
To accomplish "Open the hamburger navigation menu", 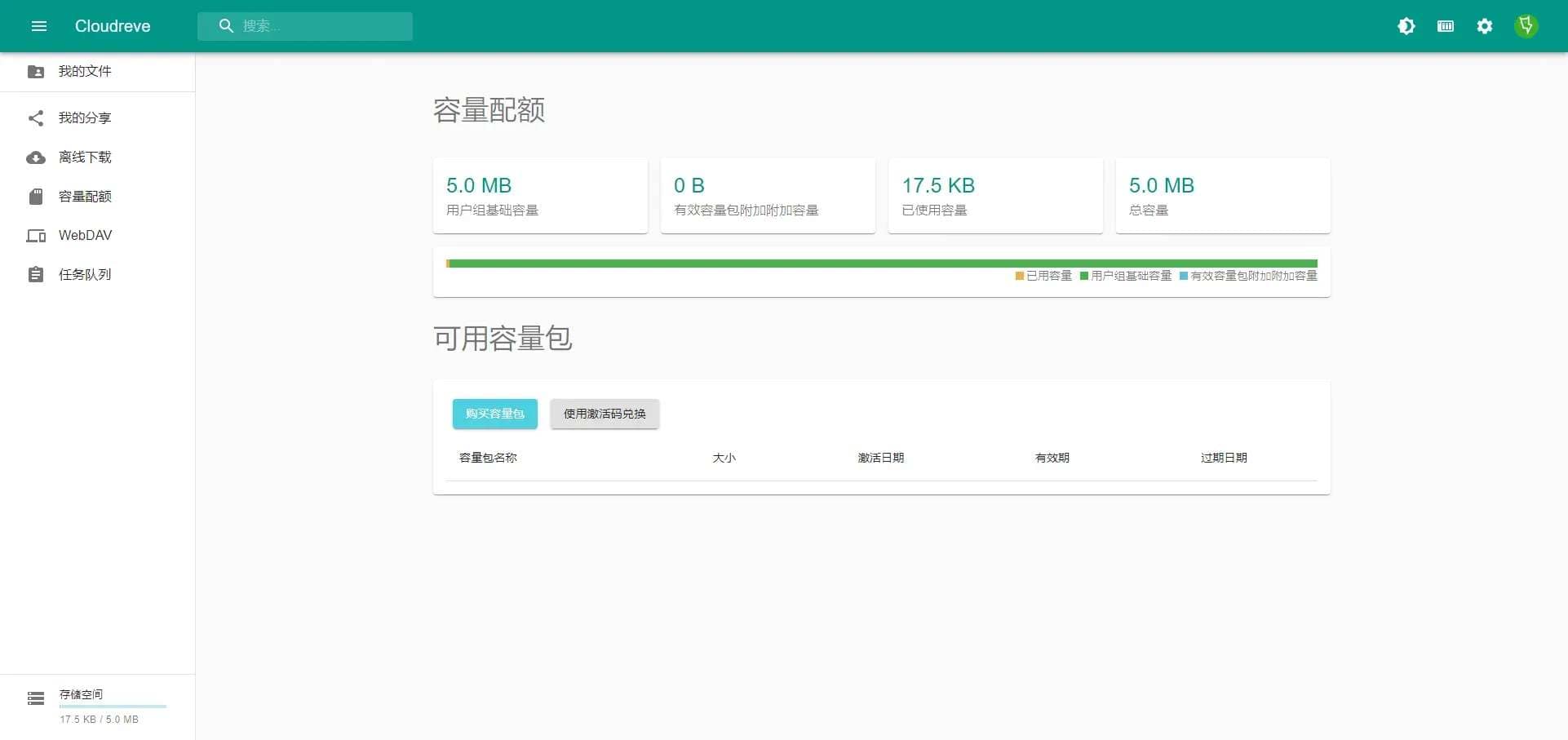I will (38, 26).
